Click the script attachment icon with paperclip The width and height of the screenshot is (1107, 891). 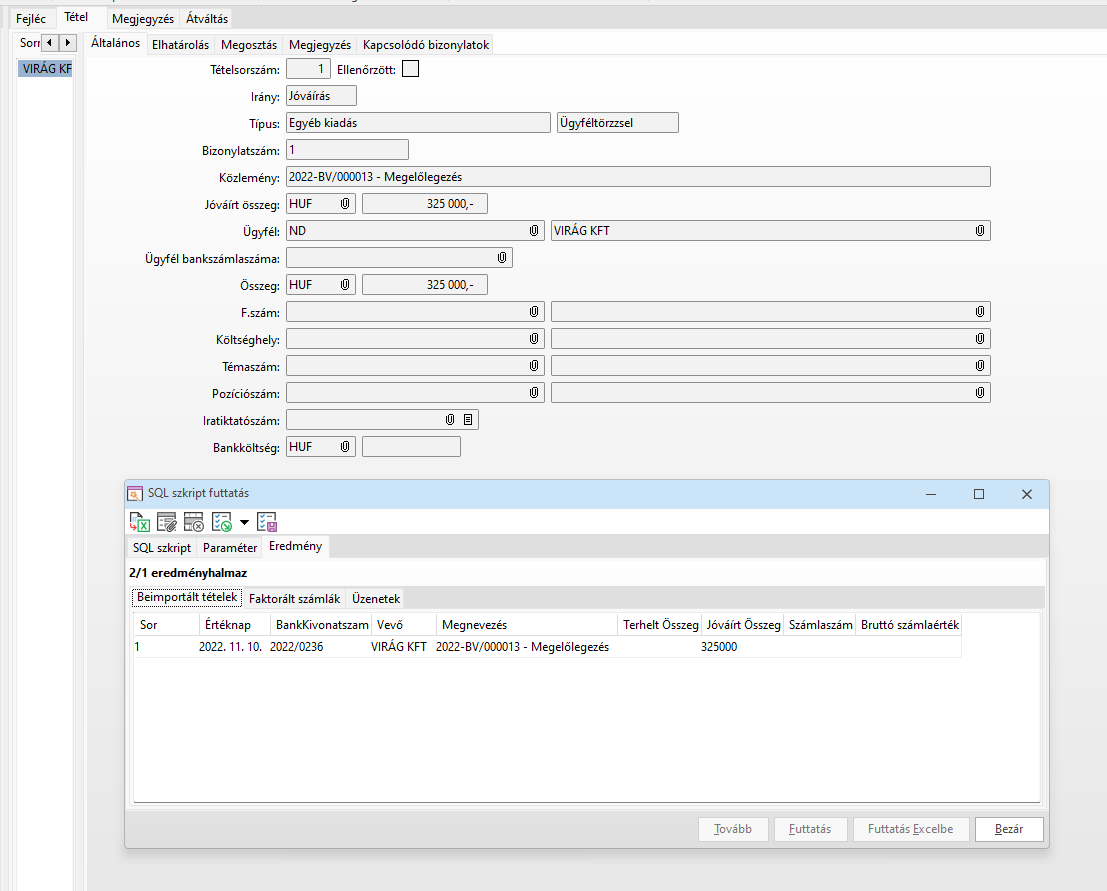(167, 522)
